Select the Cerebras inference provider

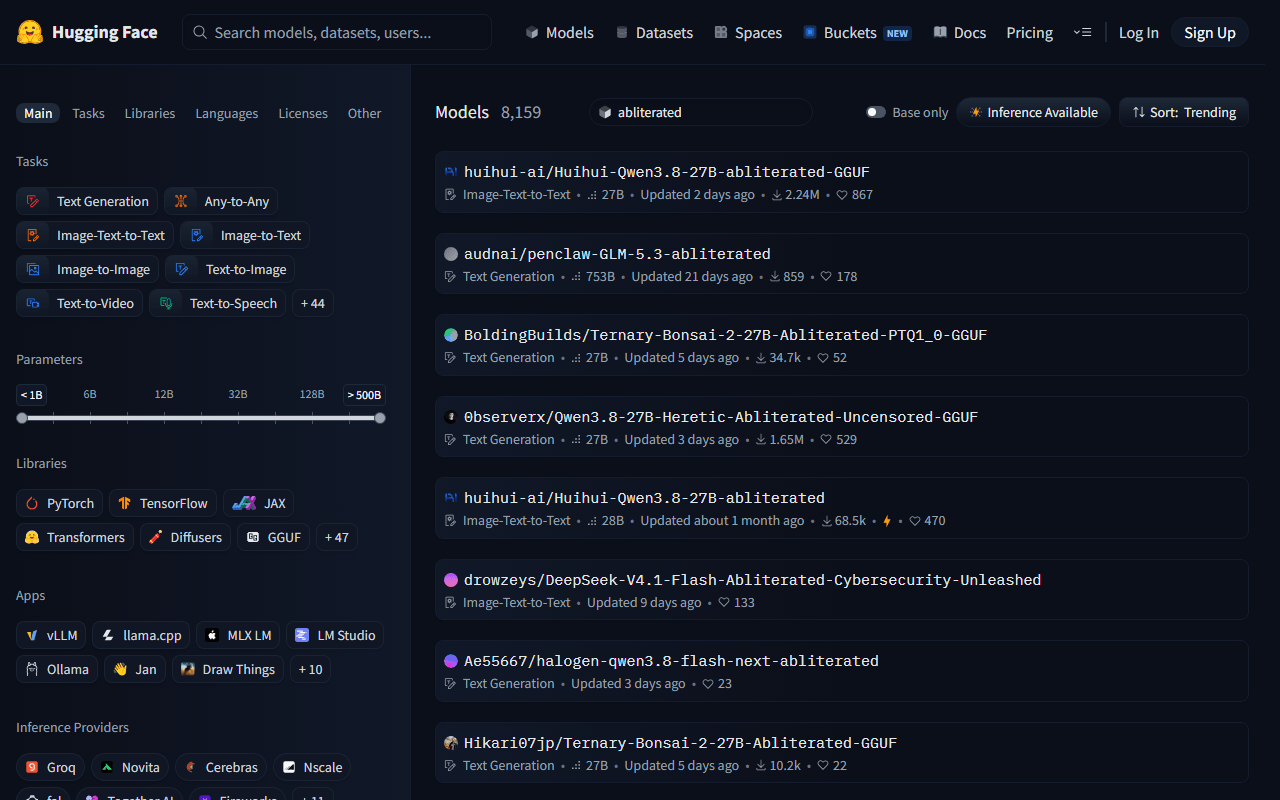221,767
